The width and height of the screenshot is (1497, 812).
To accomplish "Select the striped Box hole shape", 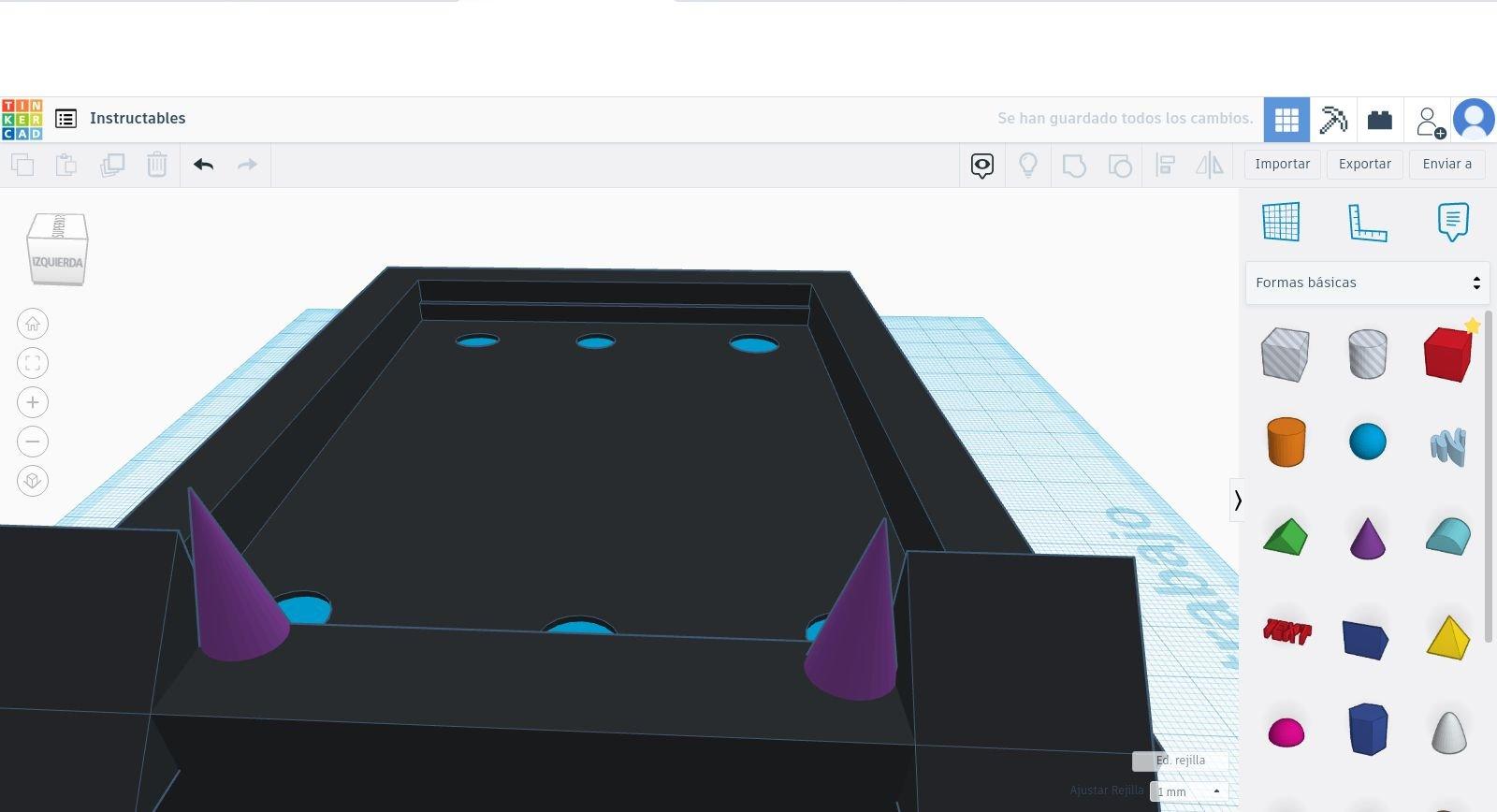I will click(x=1285, y=354).
